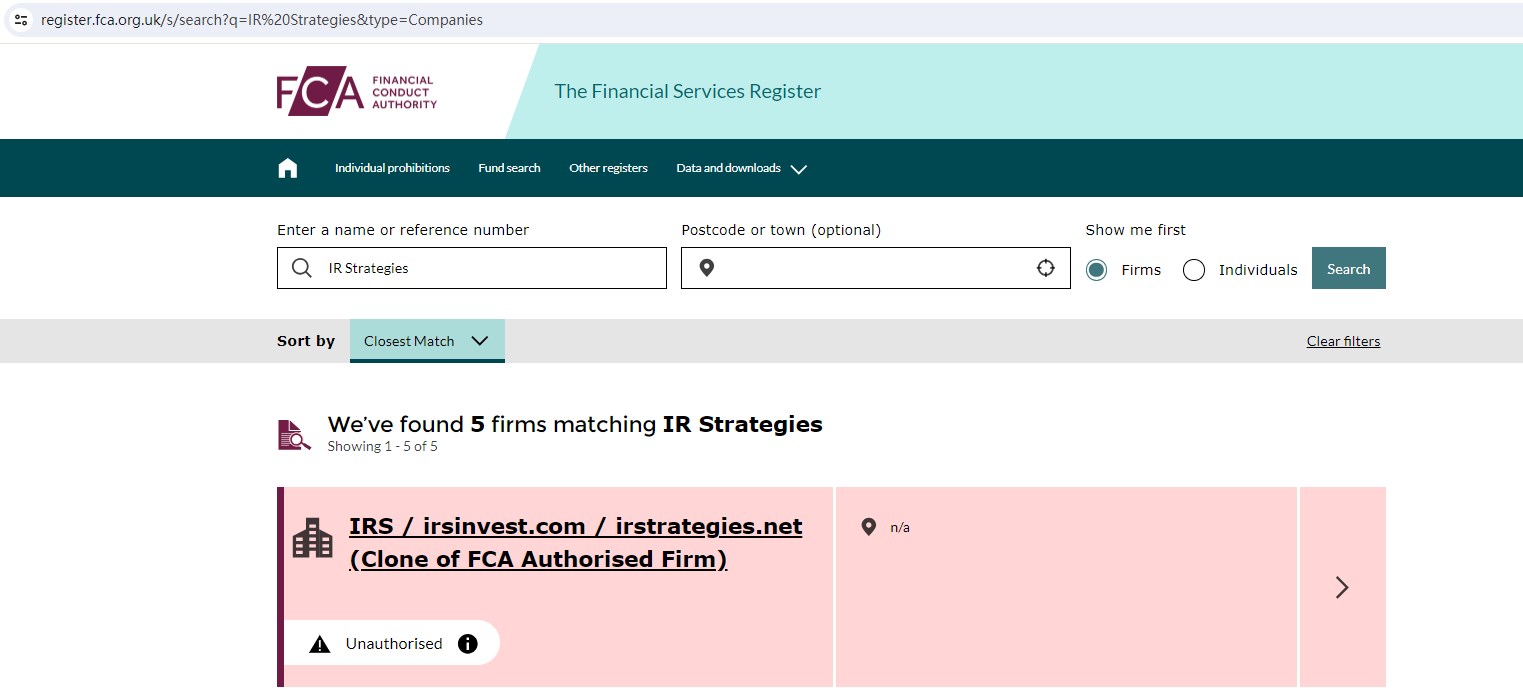The height and width of the screenshot is (690, 1523).
Task: Click the Clear filters link
Action: 1343,341
